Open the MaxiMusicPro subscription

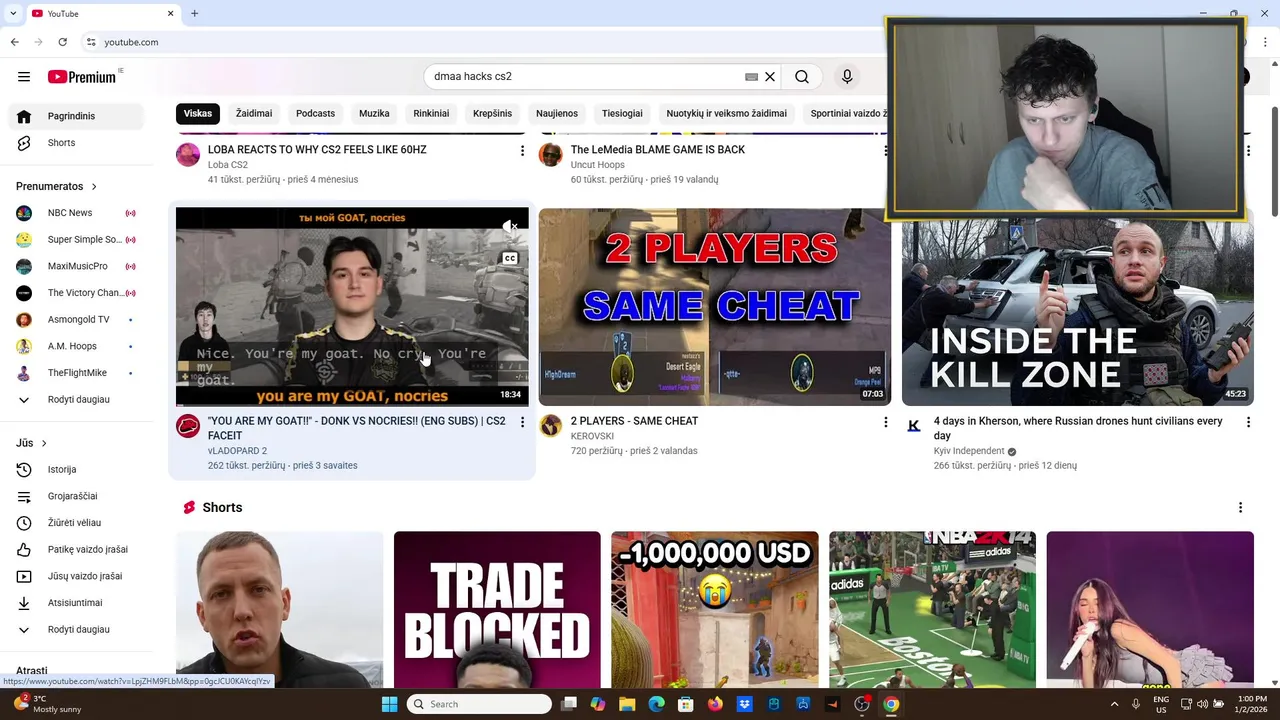point(76,267)
